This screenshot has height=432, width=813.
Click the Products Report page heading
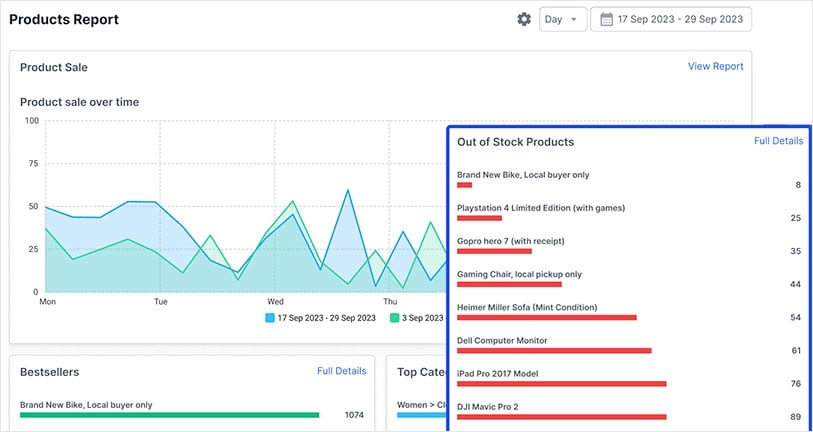[x=63, y=19]
